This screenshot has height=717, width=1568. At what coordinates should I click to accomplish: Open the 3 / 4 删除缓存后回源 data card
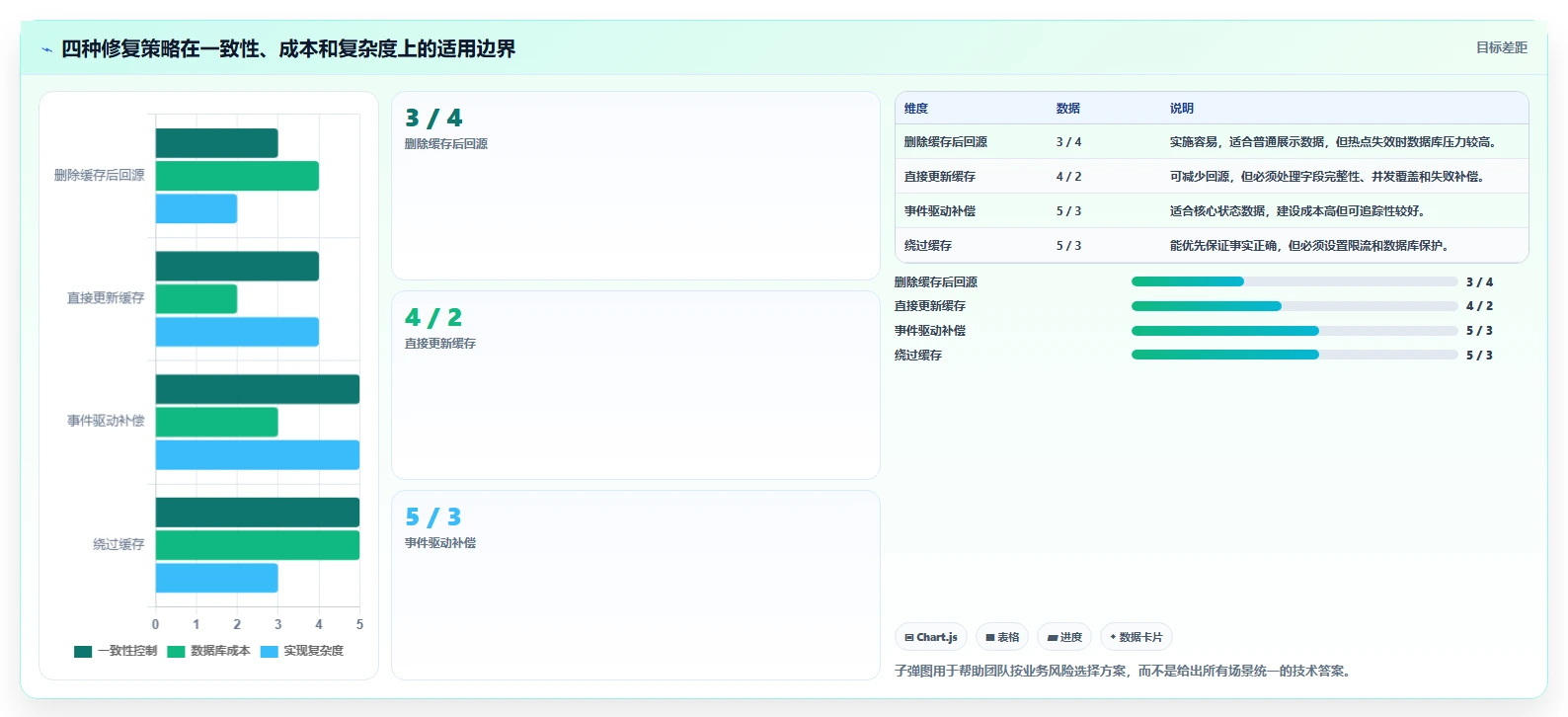(636, 186)
